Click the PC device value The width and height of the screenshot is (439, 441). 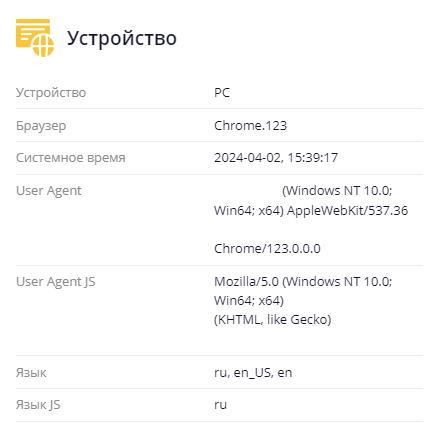222,92
